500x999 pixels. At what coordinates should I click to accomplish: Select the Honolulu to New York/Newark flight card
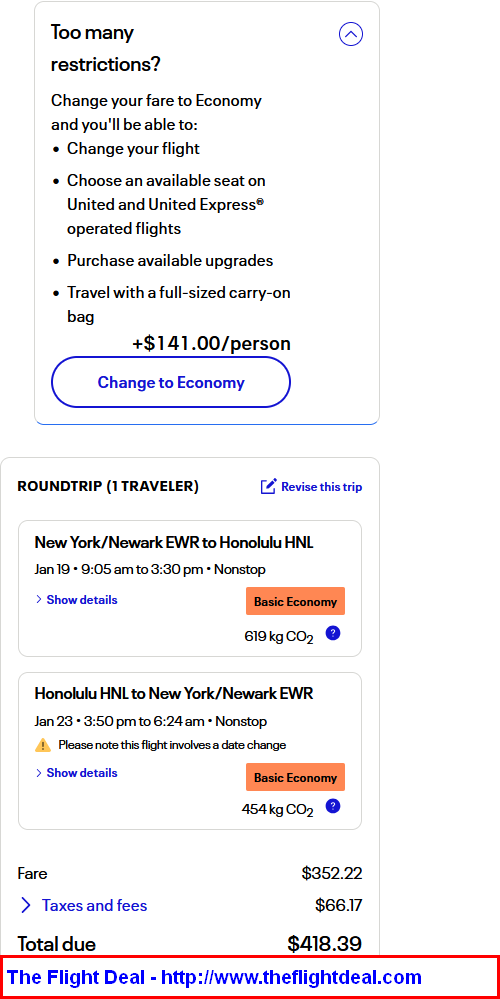(x=190, y=751)
